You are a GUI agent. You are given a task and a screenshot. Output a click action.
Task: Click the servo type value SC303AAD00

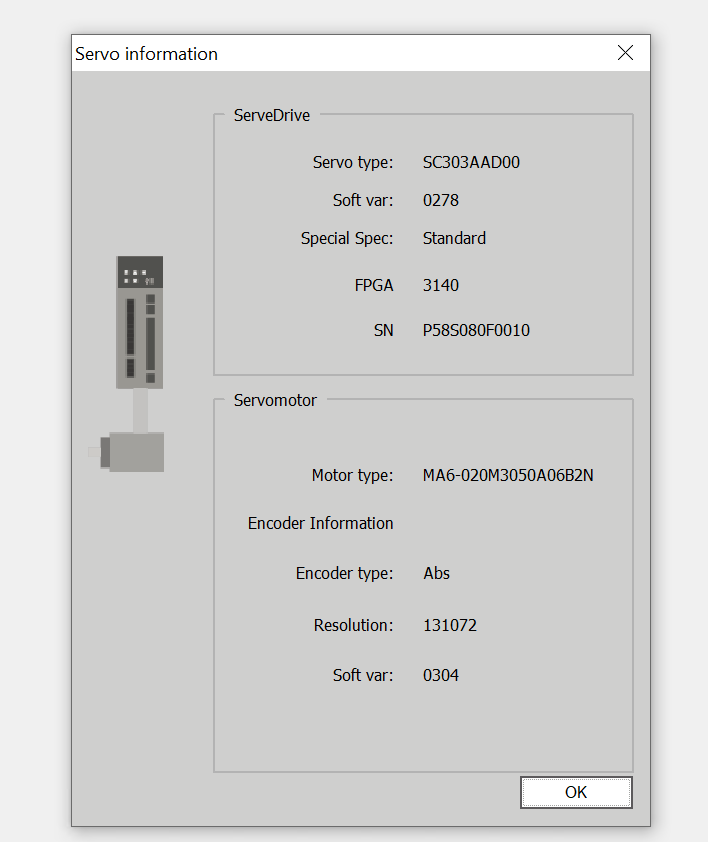pyautogui.click(x=471, y=162)
